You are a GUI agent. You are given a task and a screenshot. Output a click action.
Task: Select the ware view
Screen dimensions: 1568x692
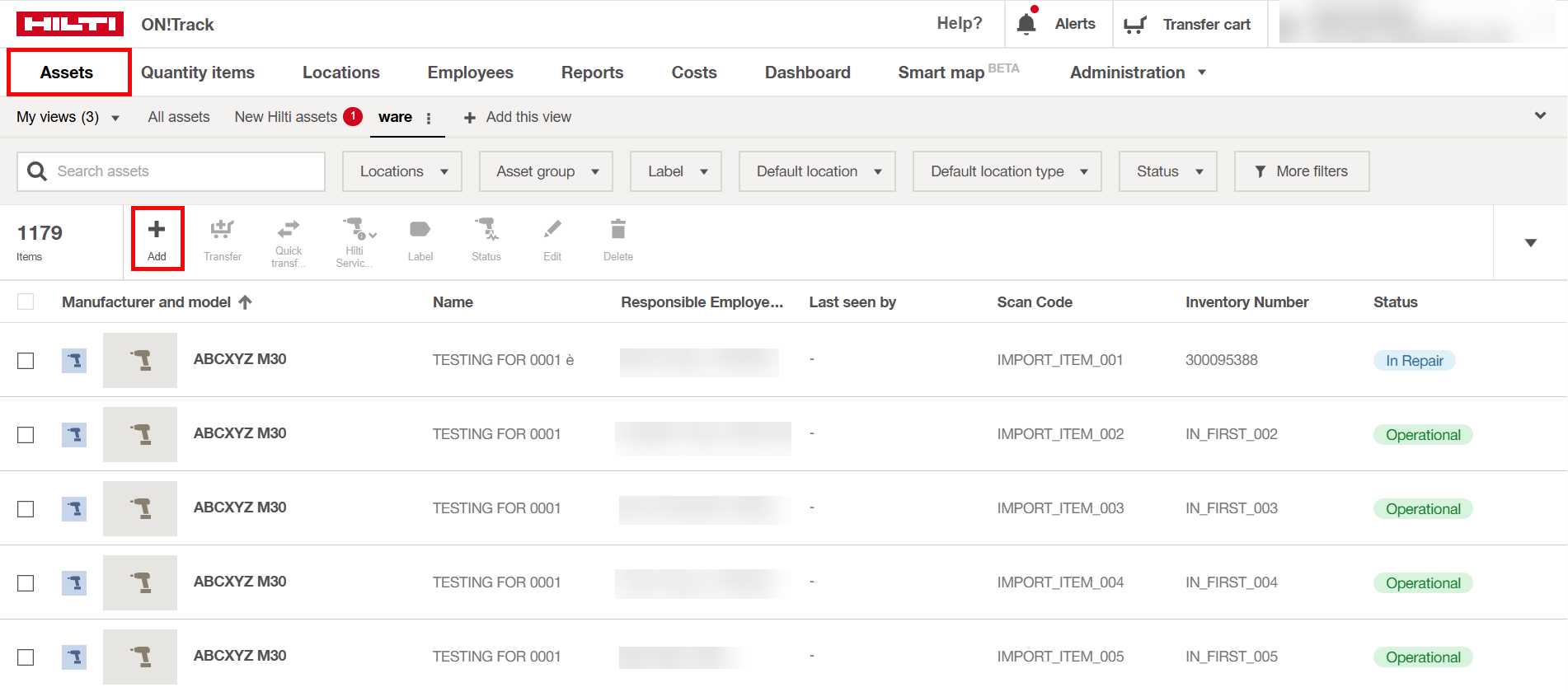(396, 117)
